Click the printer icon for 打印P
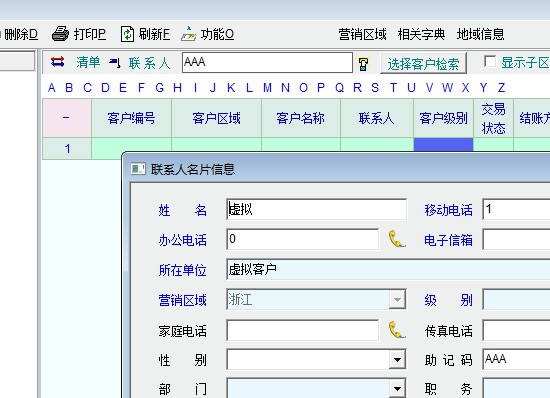The width and height of the screenshot is (550, 398). click(60, 34)
